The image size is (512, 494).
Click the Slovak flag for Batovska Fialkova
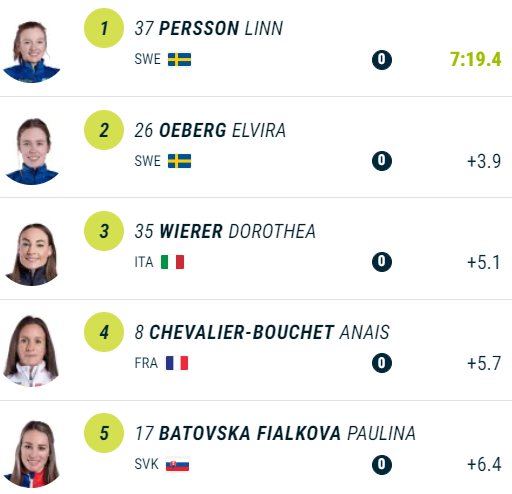point(178,464)
